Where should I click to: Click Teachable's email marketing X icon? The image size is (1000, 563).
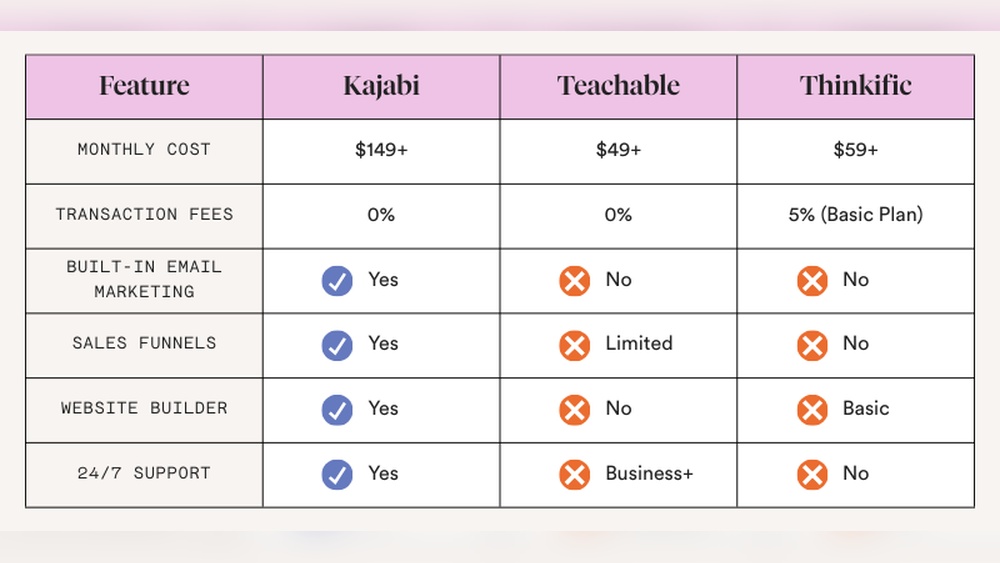574,281
